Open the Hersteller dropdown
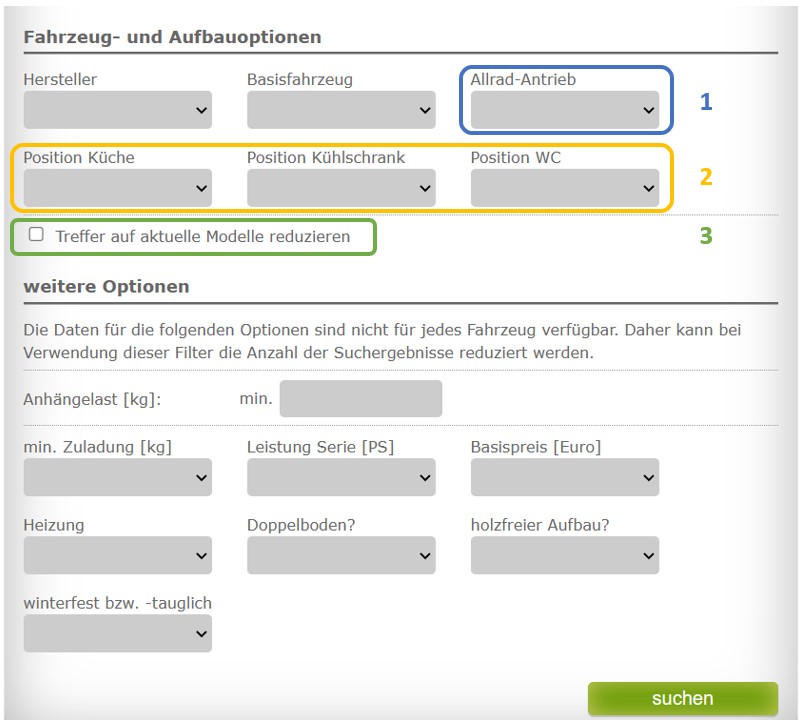Image resolution: width=801 pixels, height=722 pixels. tap(117, 110)
